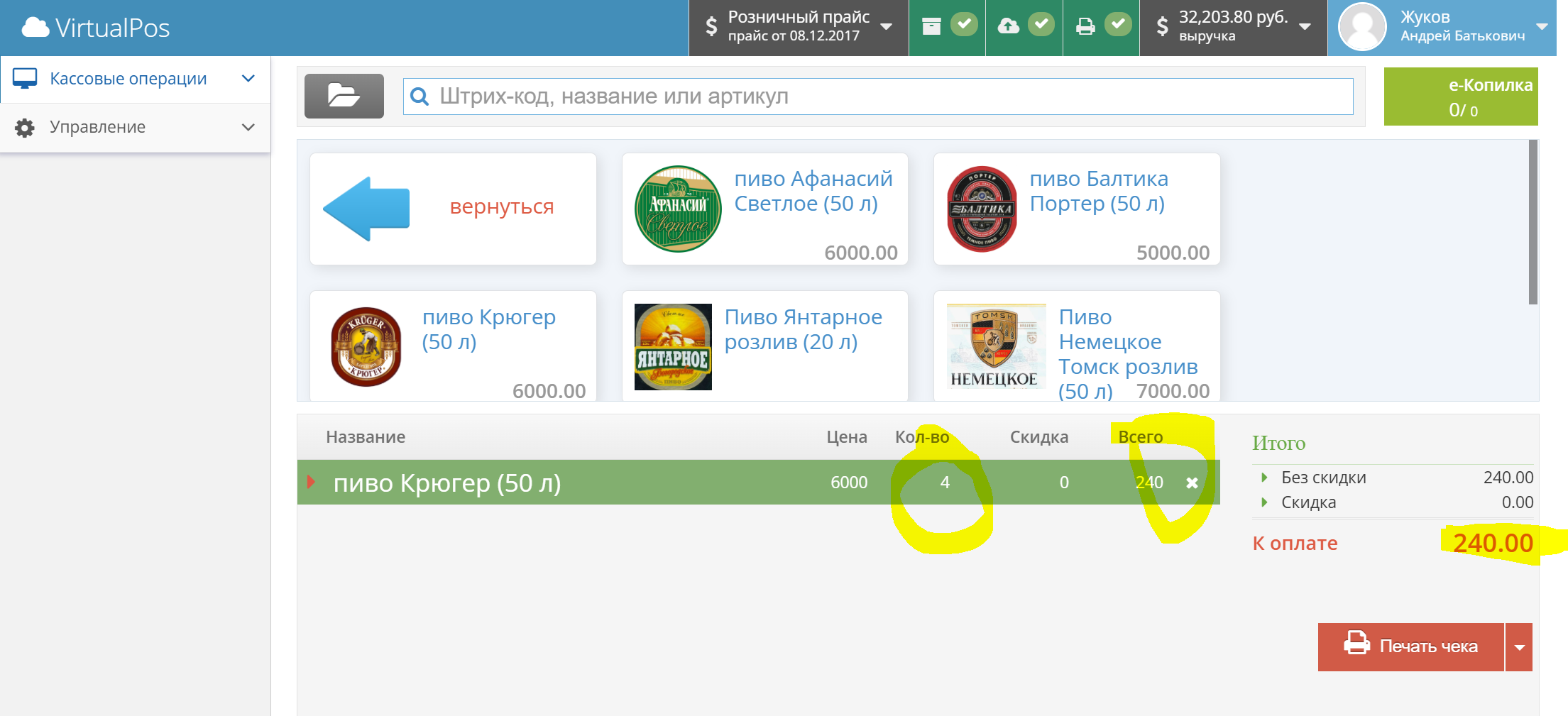Click the е-Копилка green button
The width and height of the screenshot is (1568, 716).
tap(1461, 97)
